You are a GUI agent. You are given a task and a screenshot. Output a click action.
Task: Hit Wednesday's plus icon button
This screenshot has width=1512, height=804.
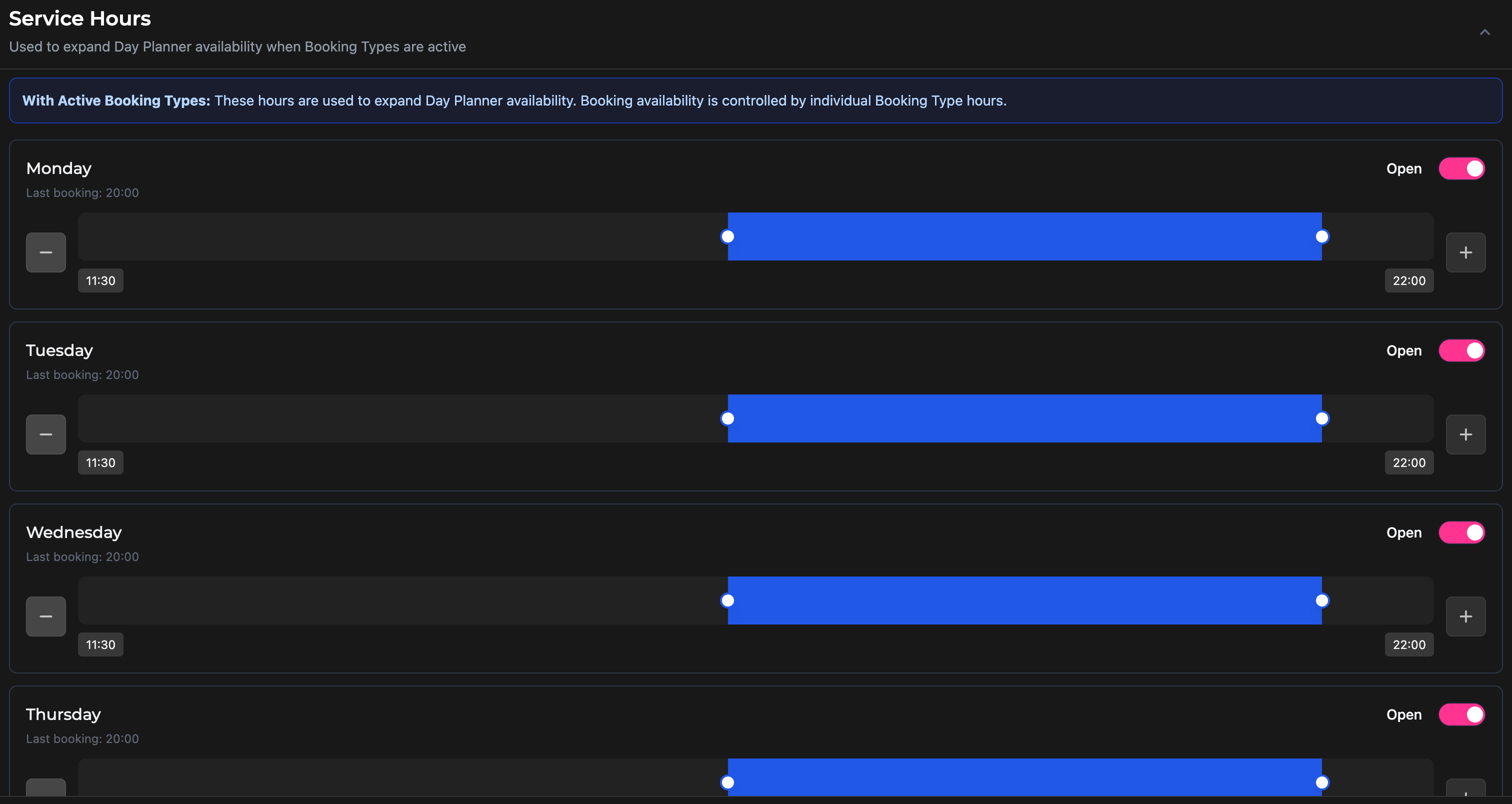[x=1465, y=616]
